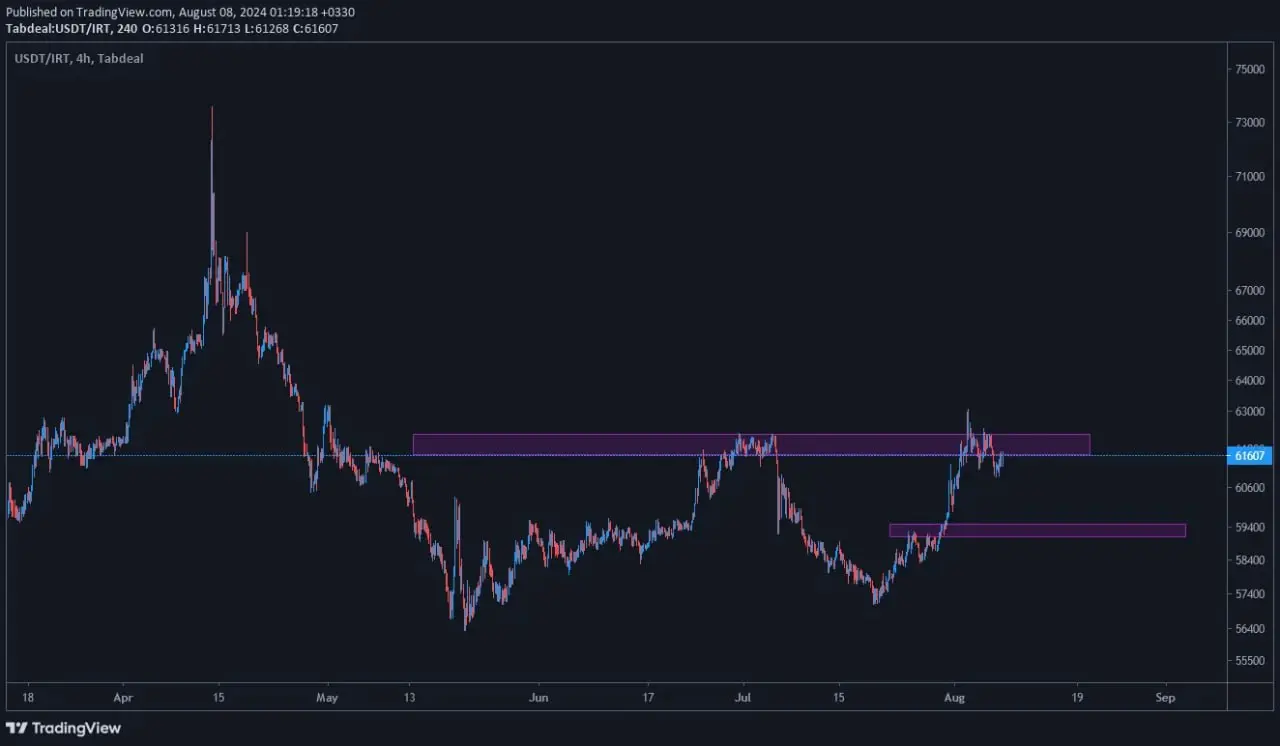Click the 'Tabdeal:USDT/IRT, 240' OHLC header line
Image resolution: width=1280 pixels, height=746 pixels.
pos(172,28)
